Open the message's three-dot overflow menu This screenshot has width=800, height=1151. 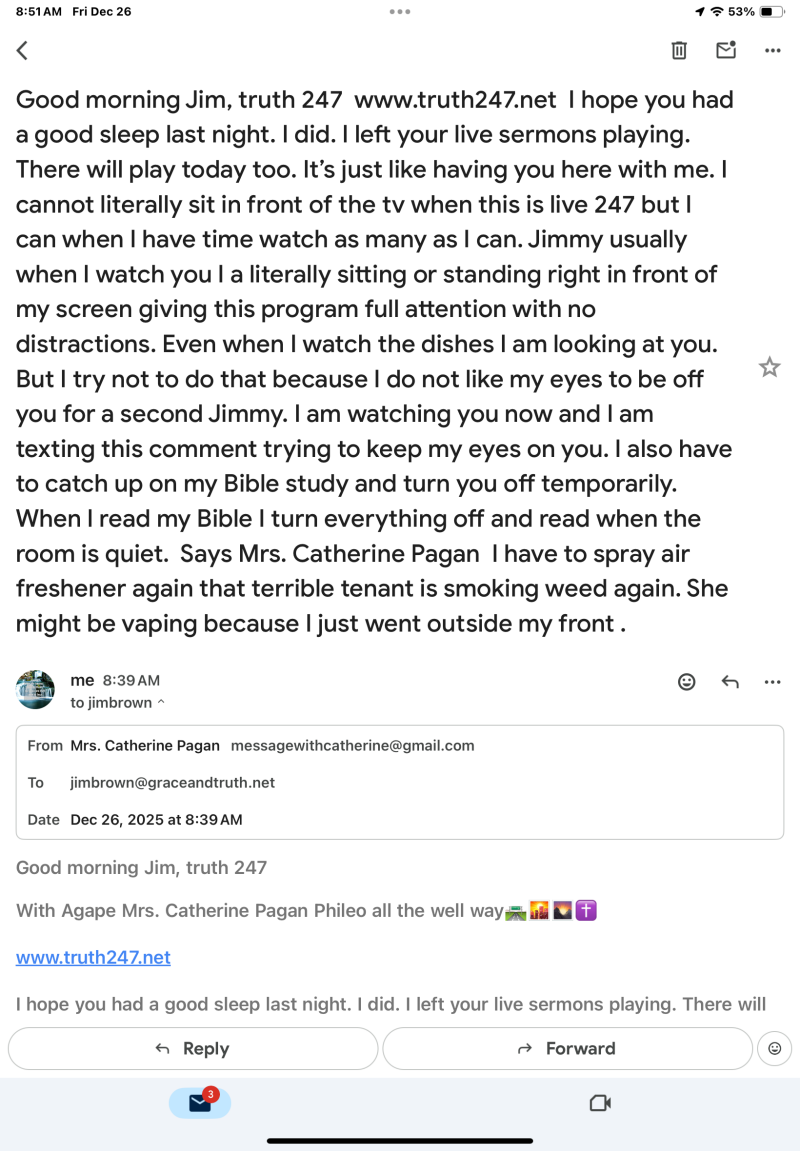[x=772, y=682]
